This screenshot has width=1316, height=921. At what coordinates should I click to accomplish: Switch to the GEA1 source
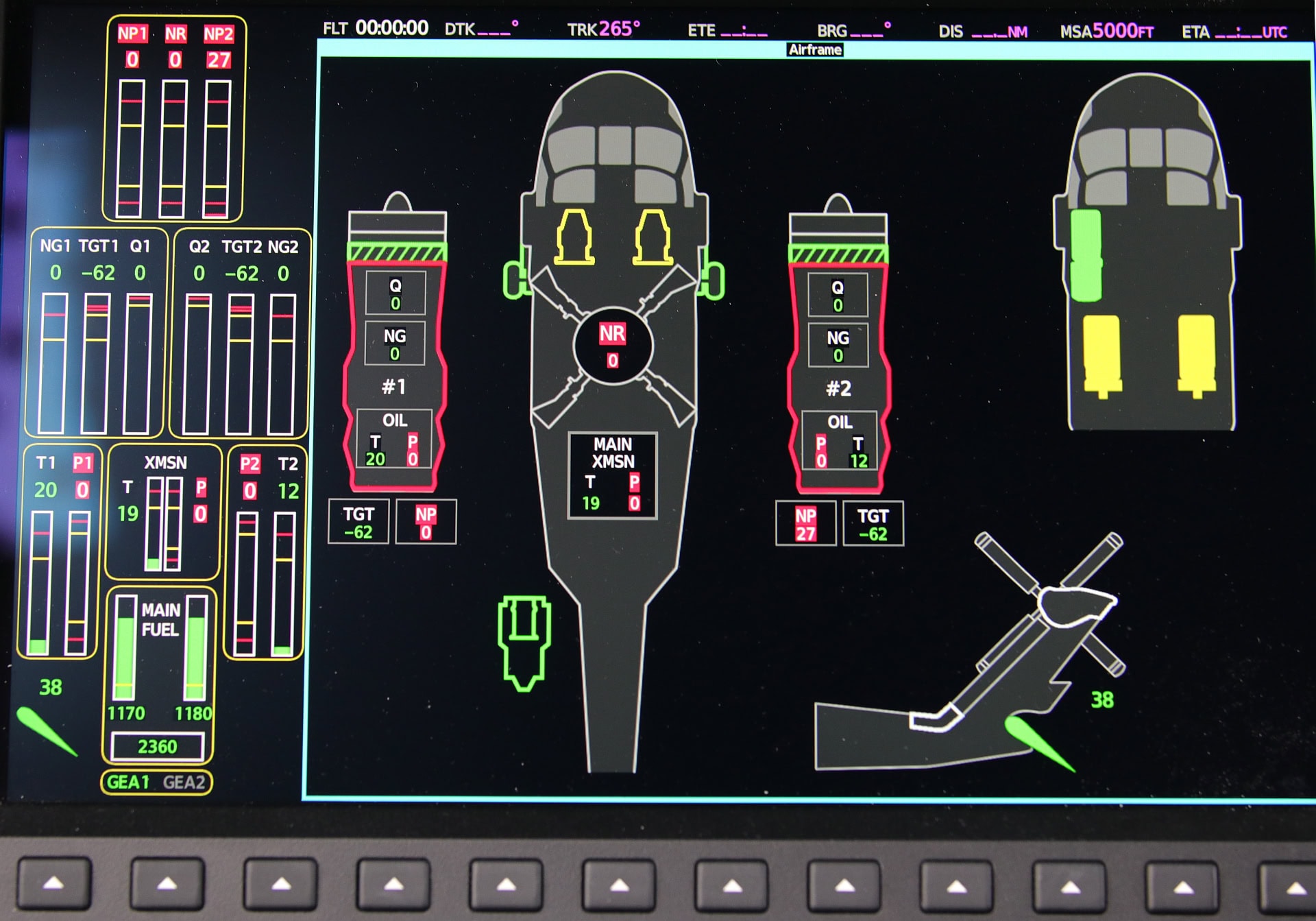click(x=128, y=782)
